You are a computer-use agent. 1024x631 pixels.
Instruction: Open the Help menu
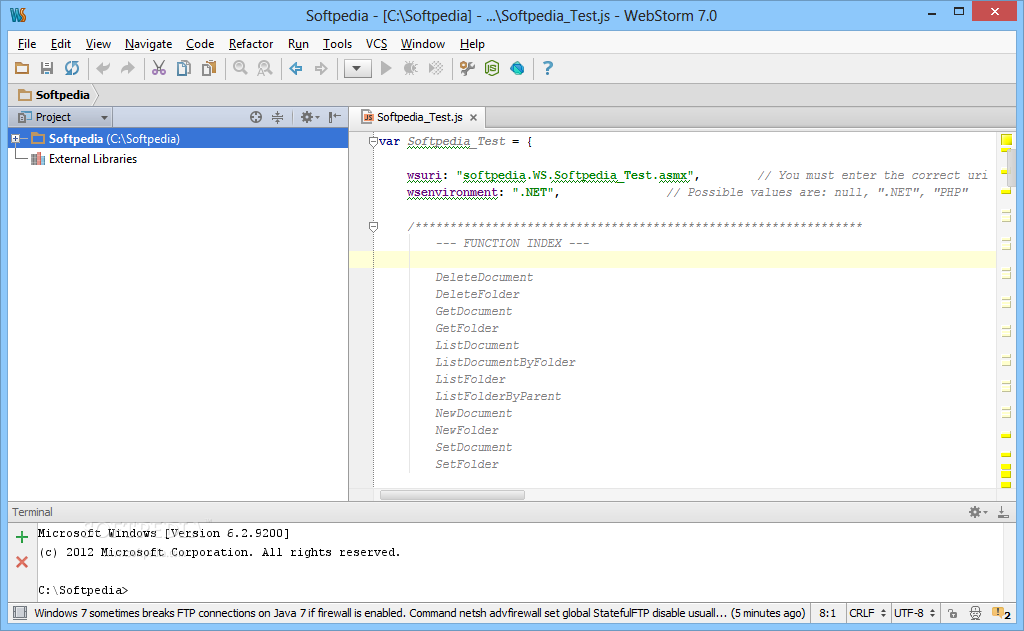pos(472,44)
